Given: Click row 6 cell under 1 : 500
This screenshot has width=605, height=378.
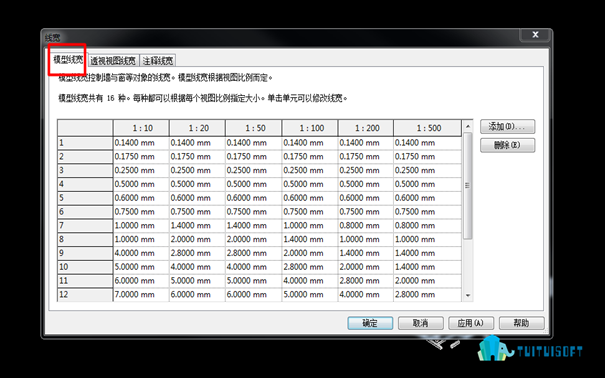Looking at the screenshot, I should coord(428,212).
